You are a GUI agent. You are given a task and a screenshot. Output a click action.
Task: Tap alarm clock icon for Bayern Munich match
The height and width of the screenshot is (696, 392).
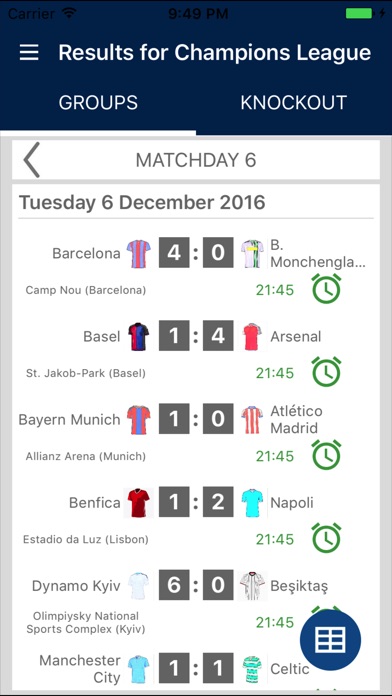326,455
